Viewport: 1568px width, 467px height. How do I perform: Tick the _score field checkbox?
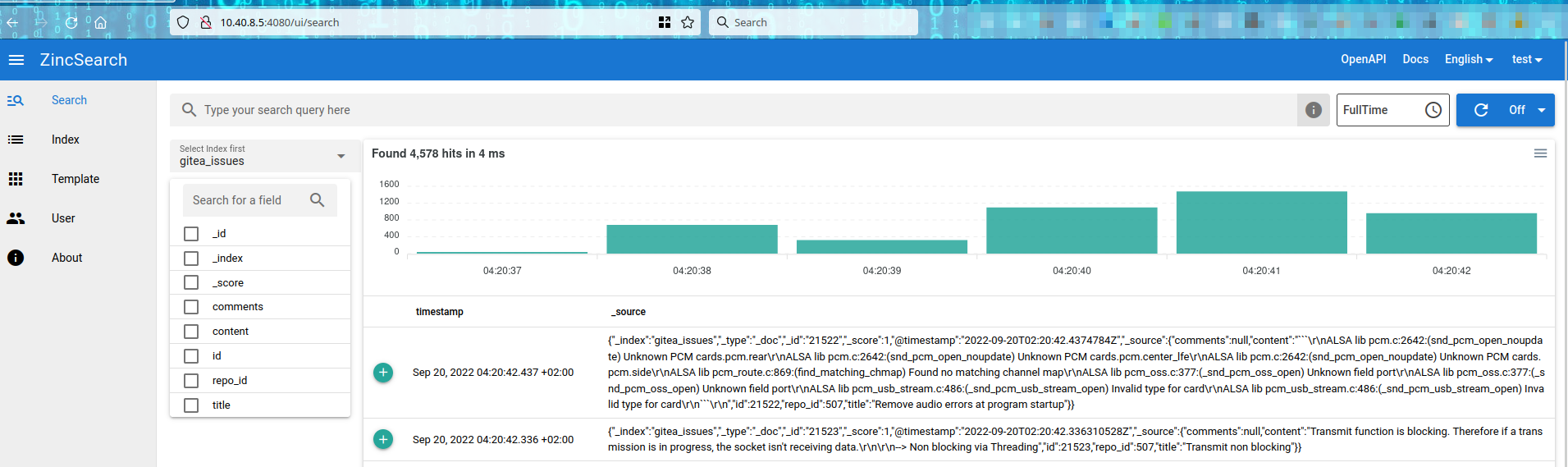point(191,282)
